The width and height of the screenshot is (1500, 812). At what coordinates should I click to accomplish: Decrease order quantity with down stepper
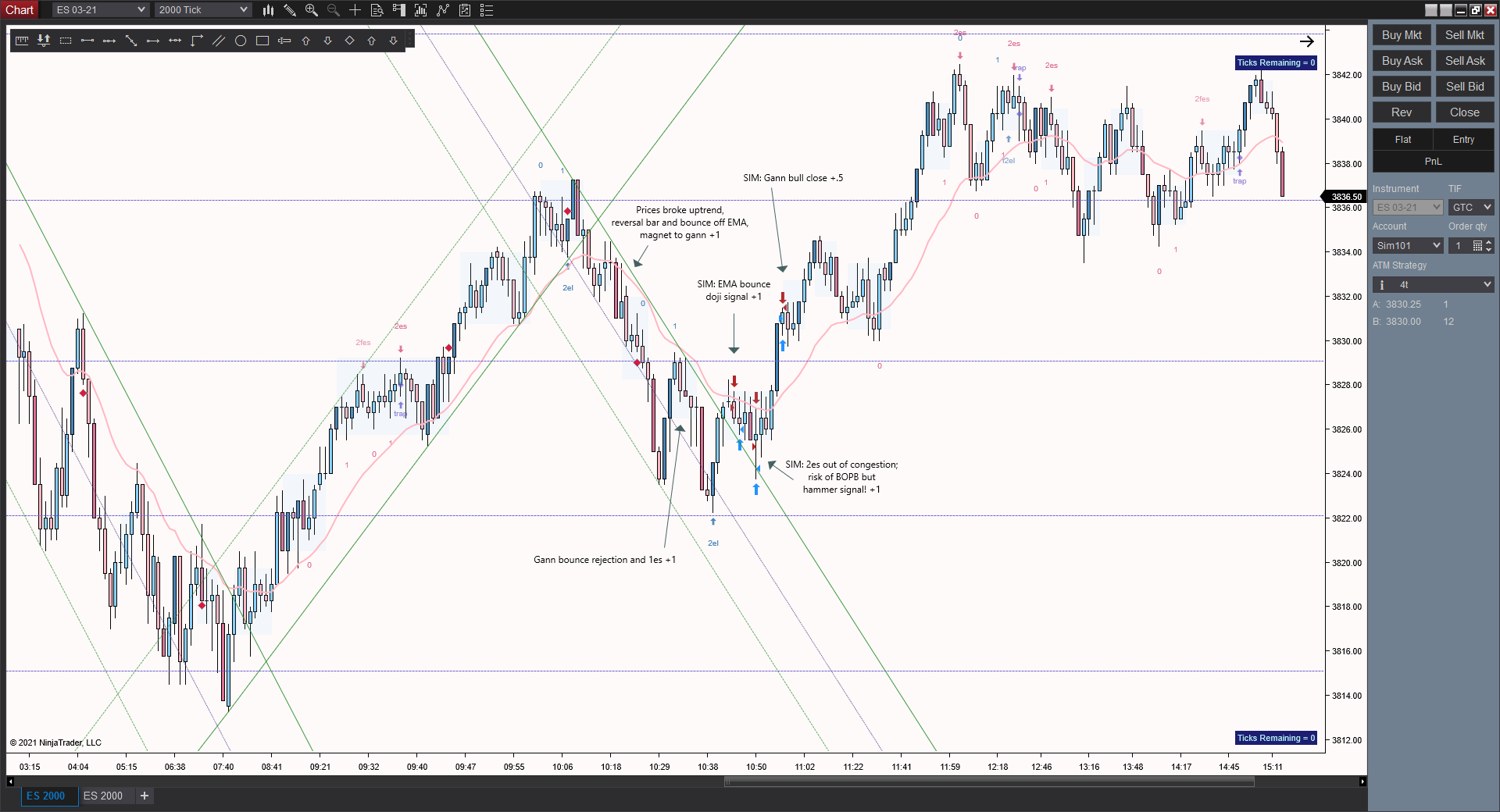[1489, 250]
